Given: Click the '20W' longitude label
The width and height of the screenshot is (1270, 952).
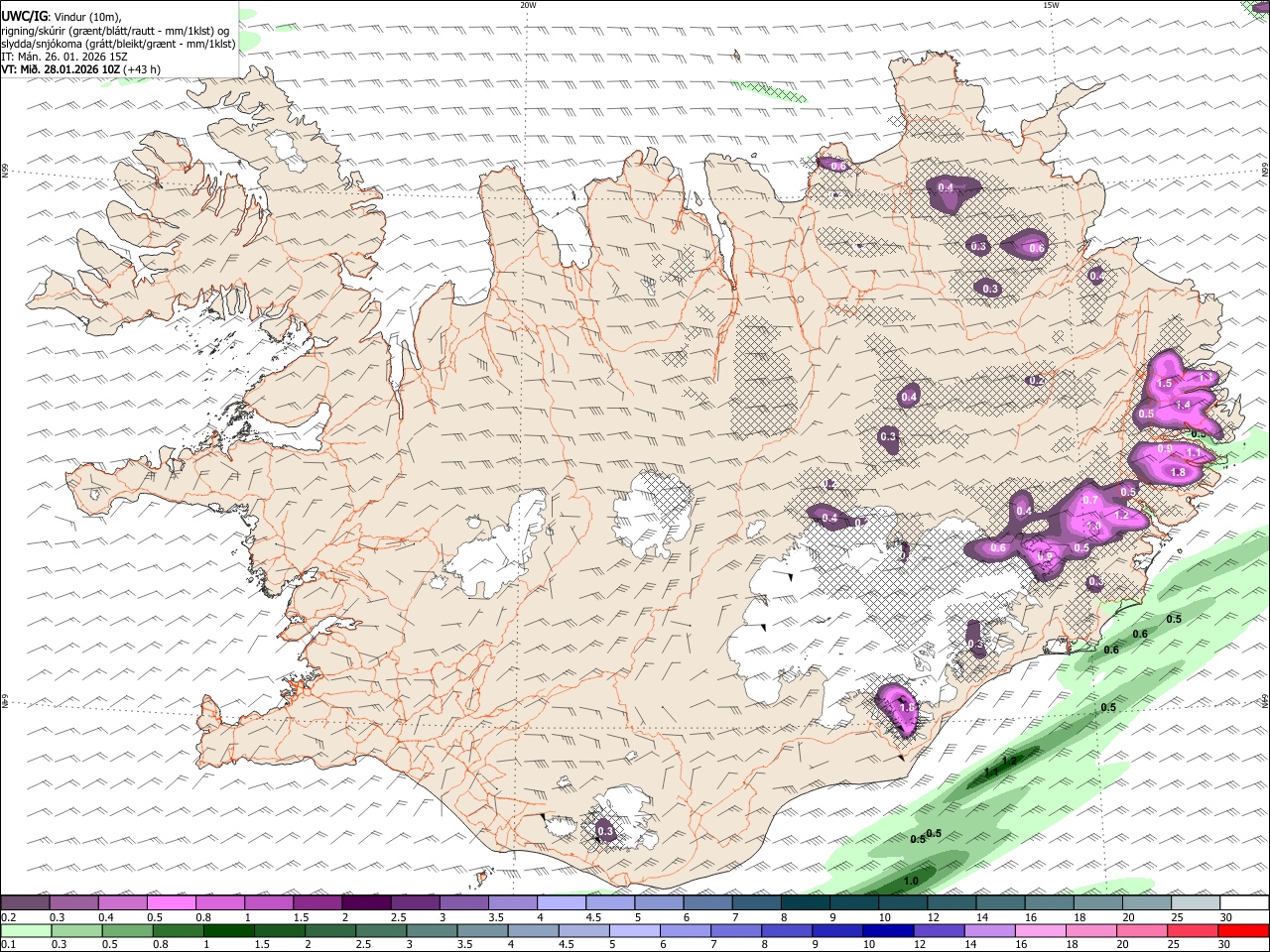Looking at the screenshot, I should pyautogui.click(x=528, y=5).
